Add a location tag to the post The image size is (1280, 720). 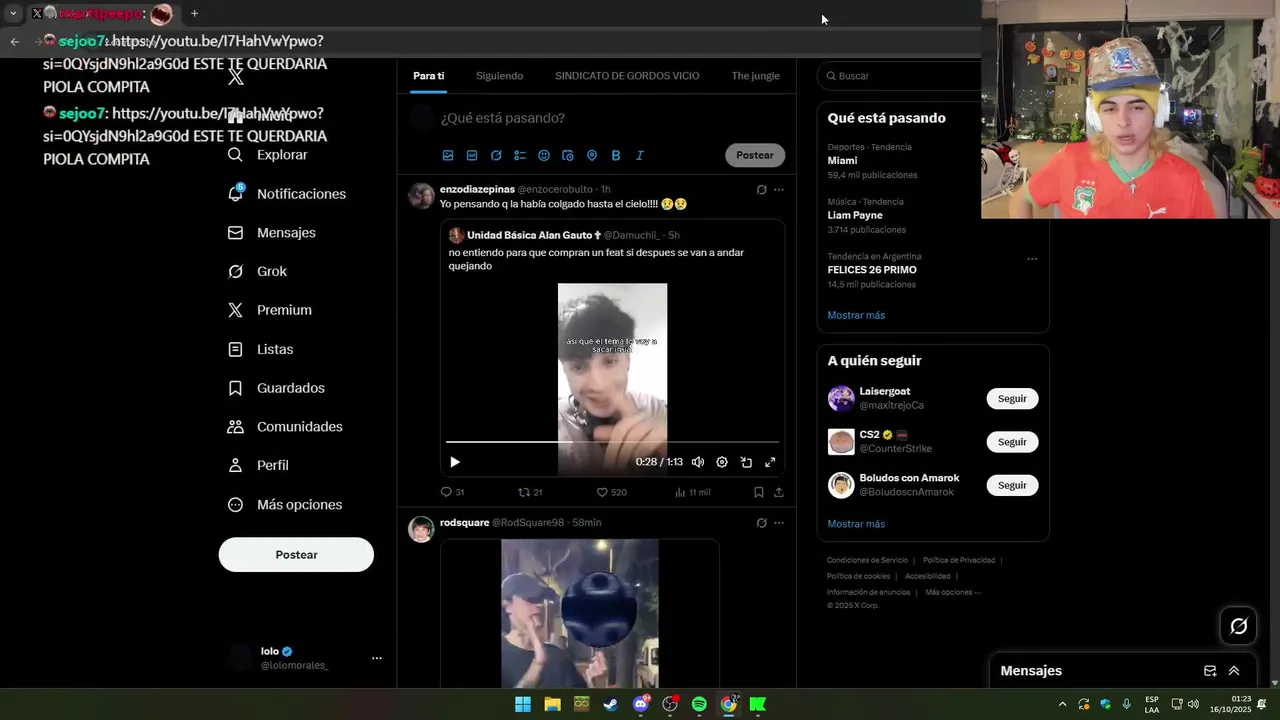coord(592,155)
